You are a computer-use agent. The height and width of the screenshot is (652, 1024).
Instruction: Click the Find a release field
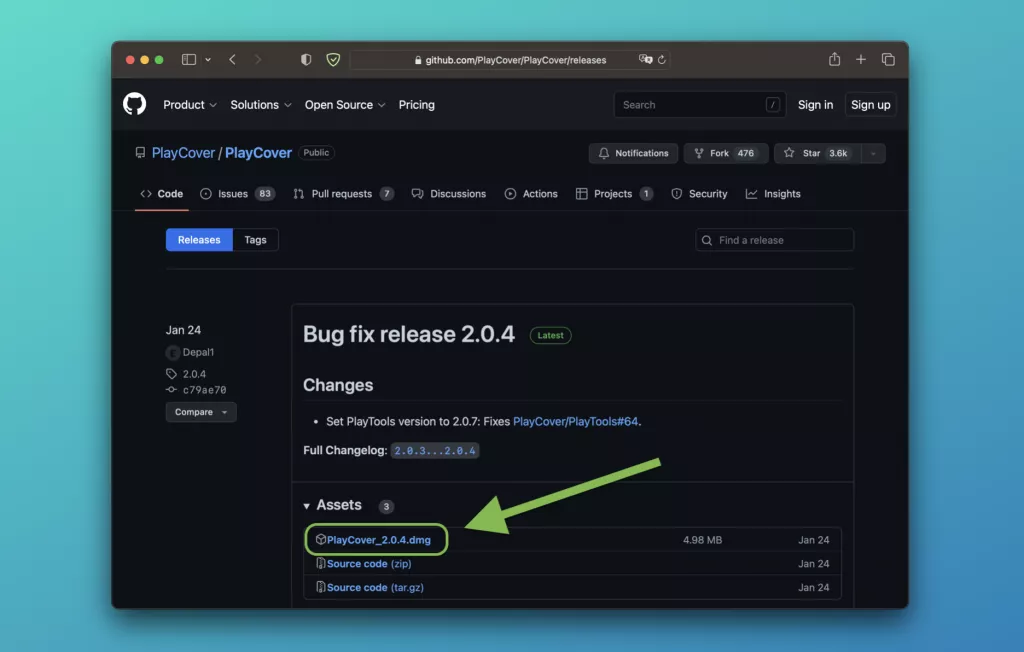[x=775, y=240]
